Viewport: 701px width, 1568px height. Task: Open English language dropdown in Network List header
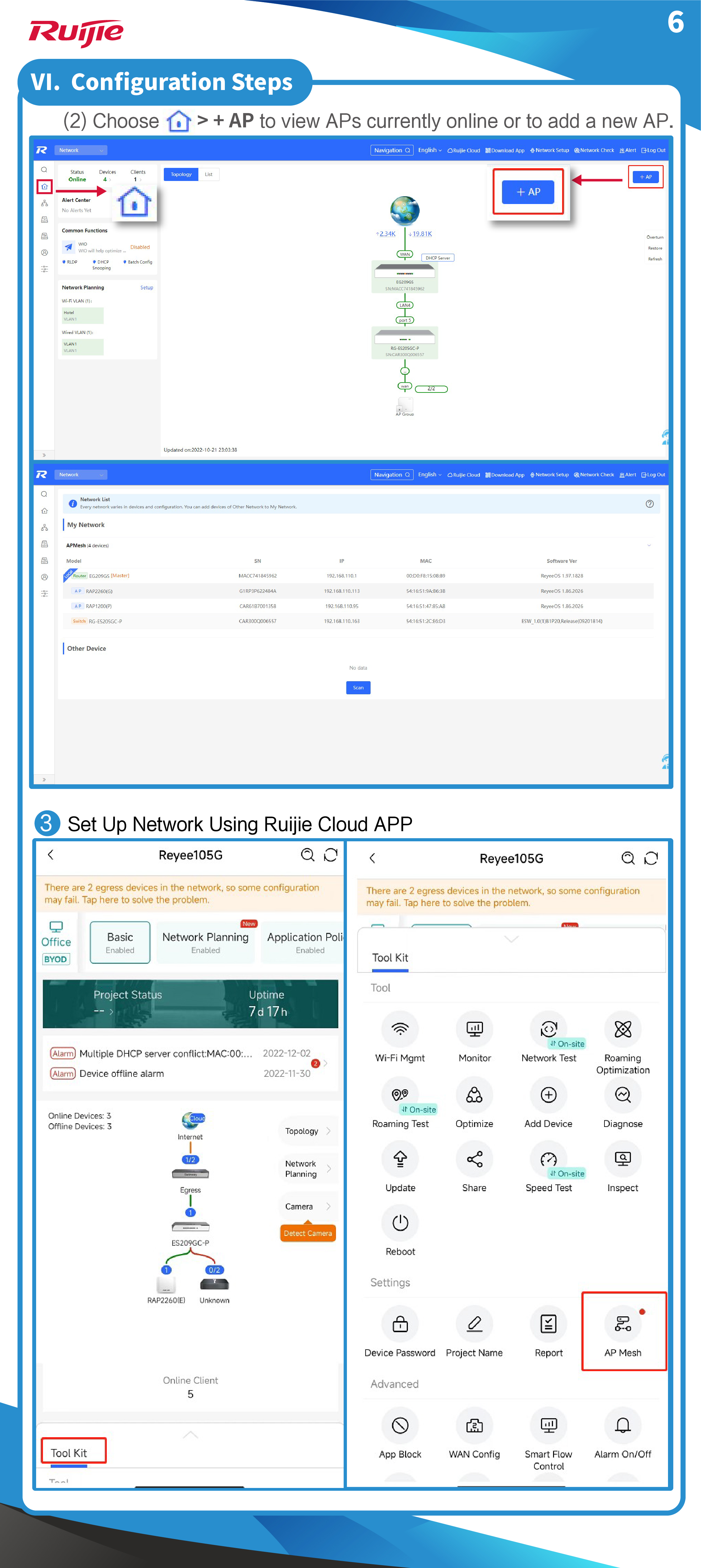click(x=430, y=475)
